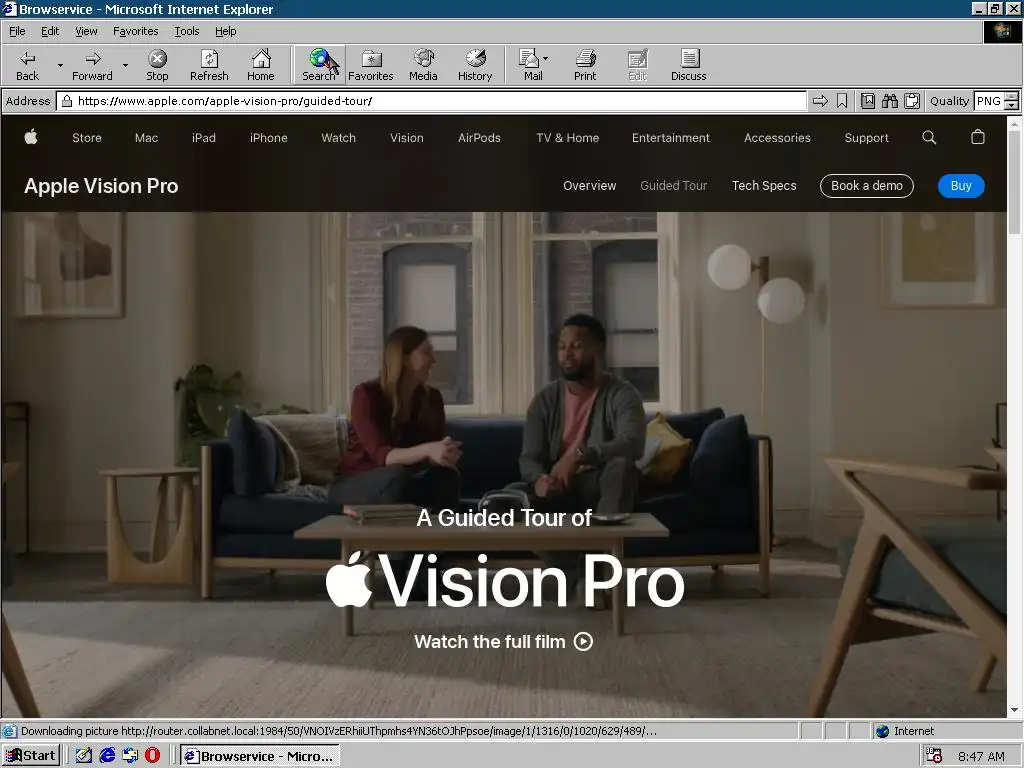
Task: Click the Book a demo button
Action: 867,185
